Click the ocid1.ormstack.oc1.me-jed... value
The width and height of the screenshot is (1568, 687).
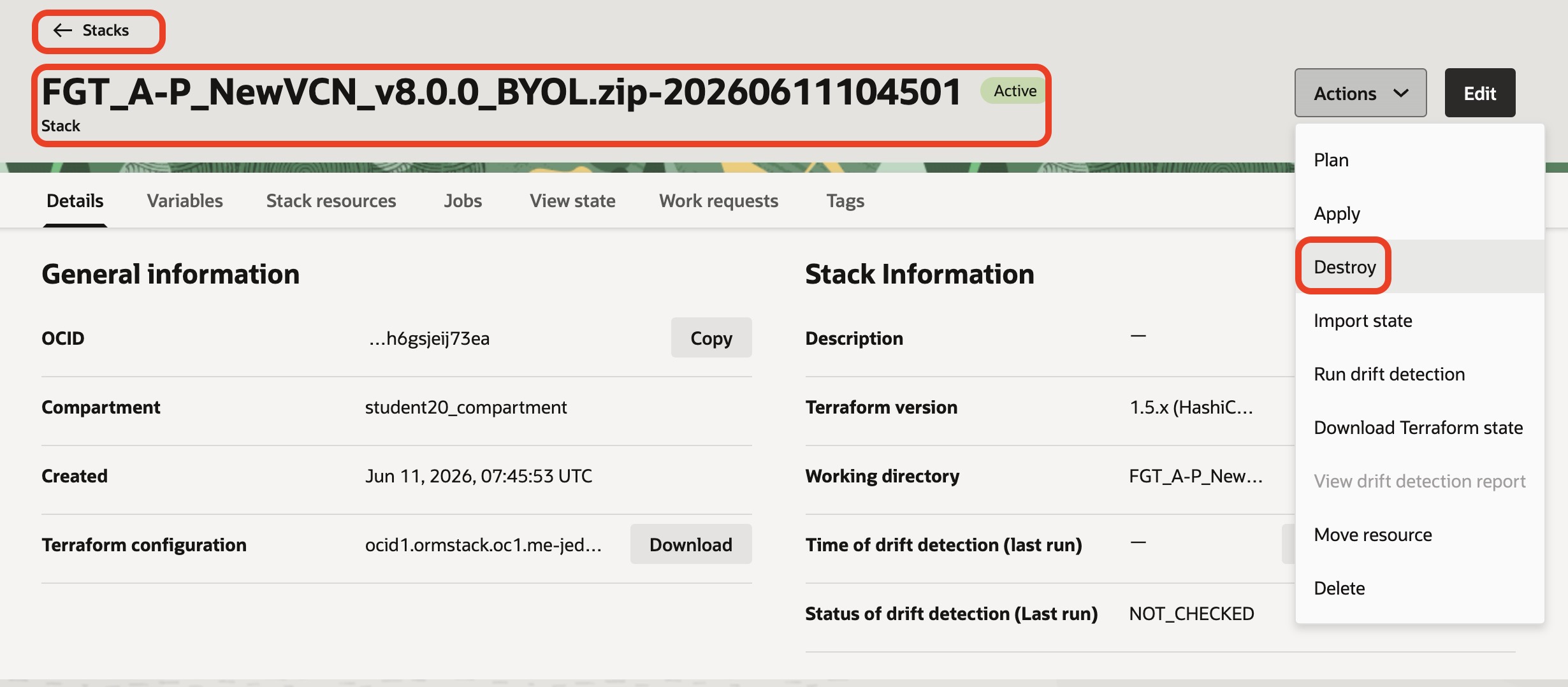click(483, 545)
